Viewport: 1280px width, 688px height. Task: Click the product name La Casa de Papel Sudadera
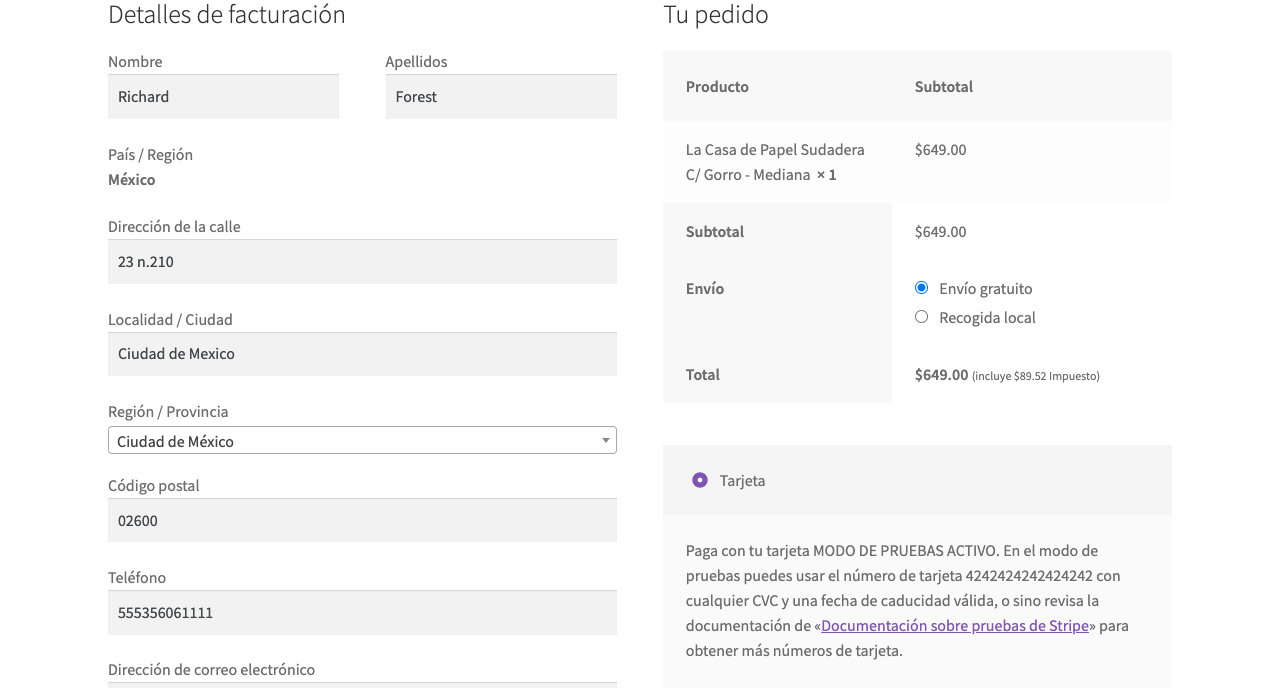click(x=775, y=150)
